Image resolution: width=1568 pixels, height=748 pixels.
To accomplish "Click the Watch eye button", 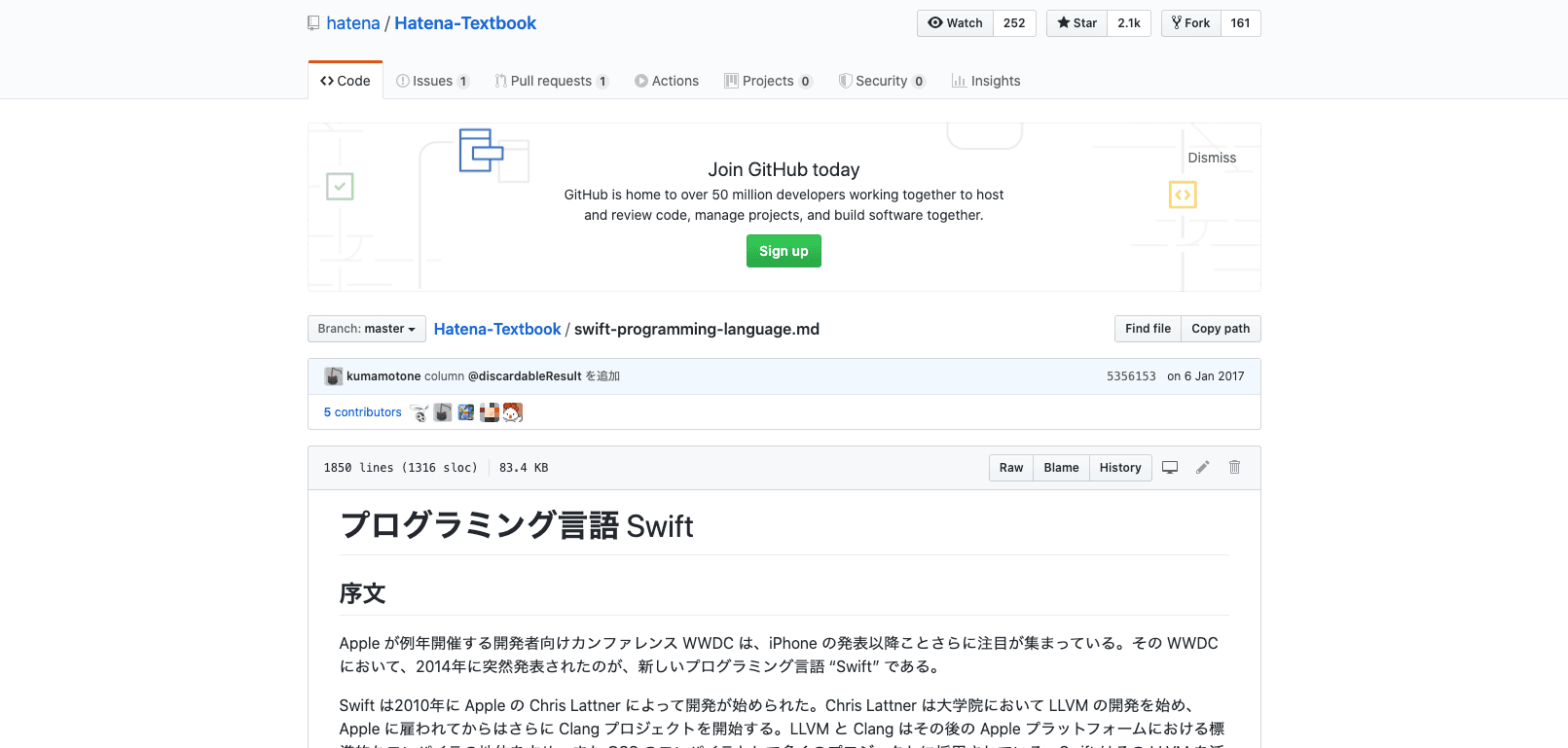I will coord(955,23).
